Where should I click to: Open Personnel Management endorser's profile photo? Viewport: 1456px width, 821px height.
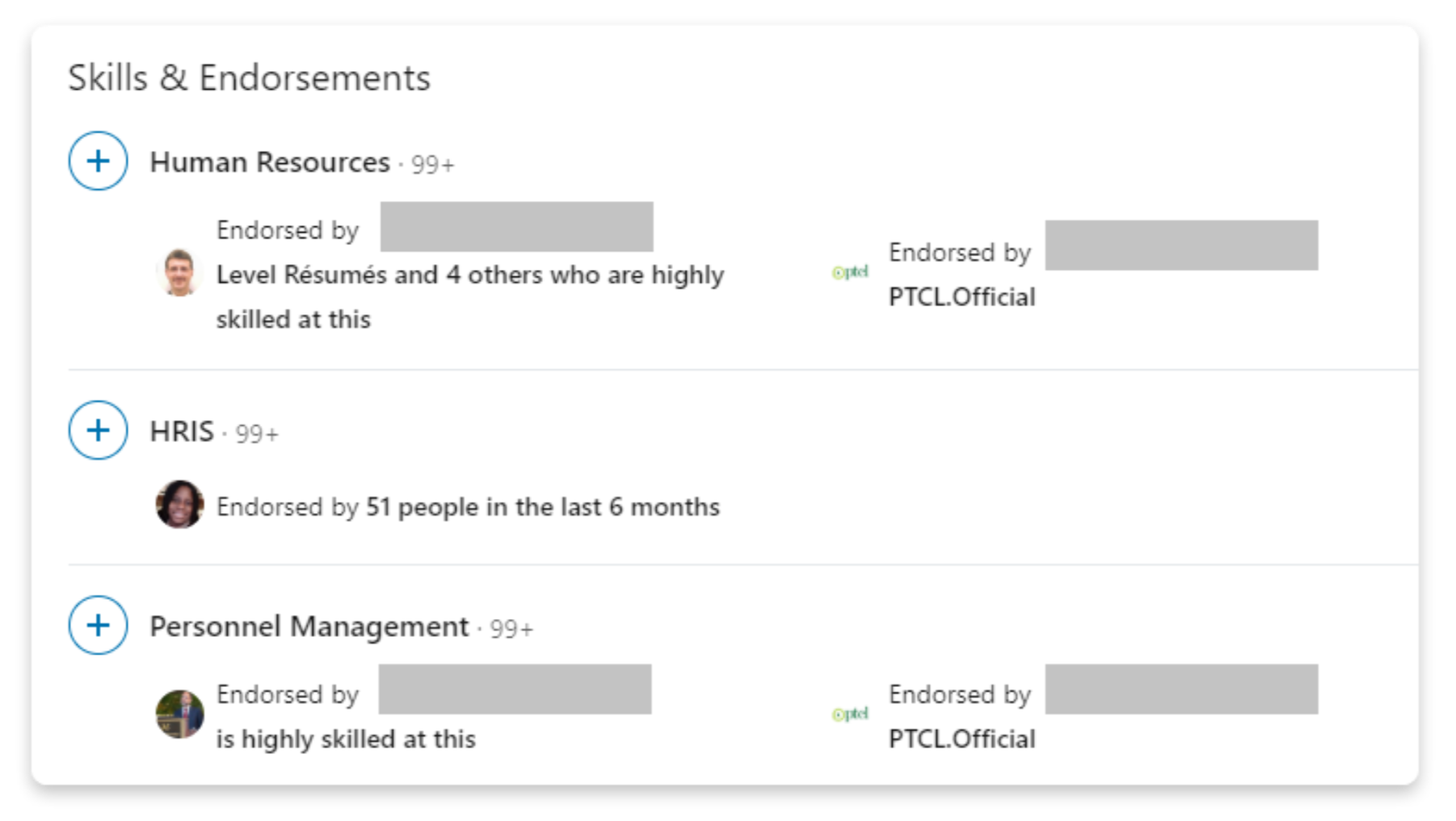coord(179,714)
